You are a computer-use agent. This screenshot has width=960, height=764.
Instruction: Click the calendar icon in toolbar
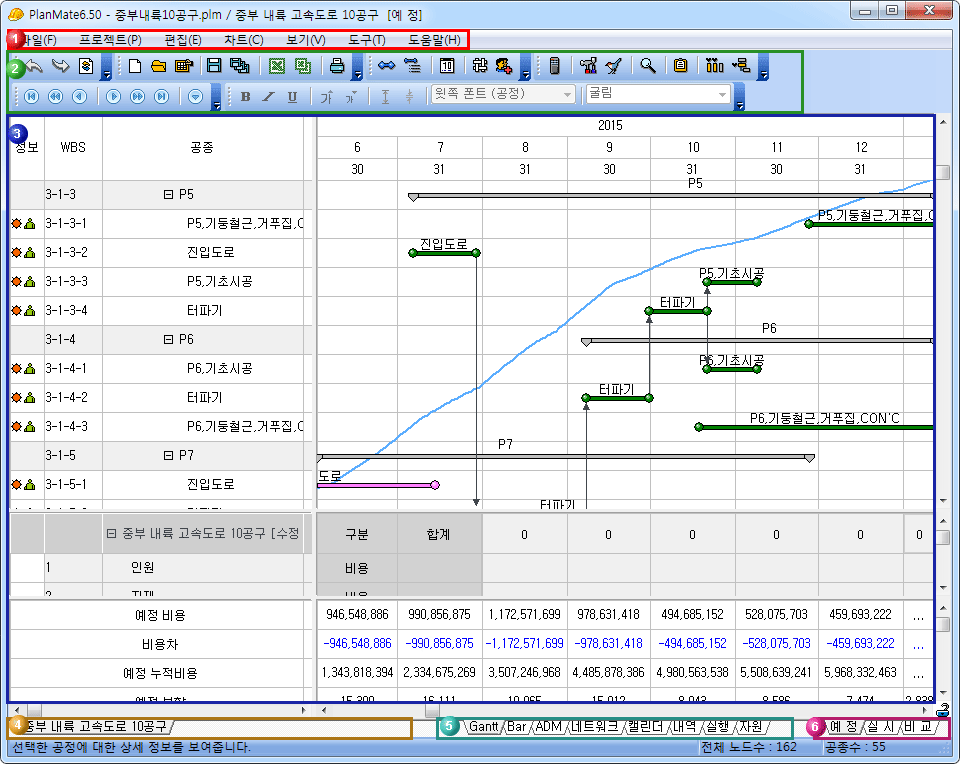pos(447,66)
